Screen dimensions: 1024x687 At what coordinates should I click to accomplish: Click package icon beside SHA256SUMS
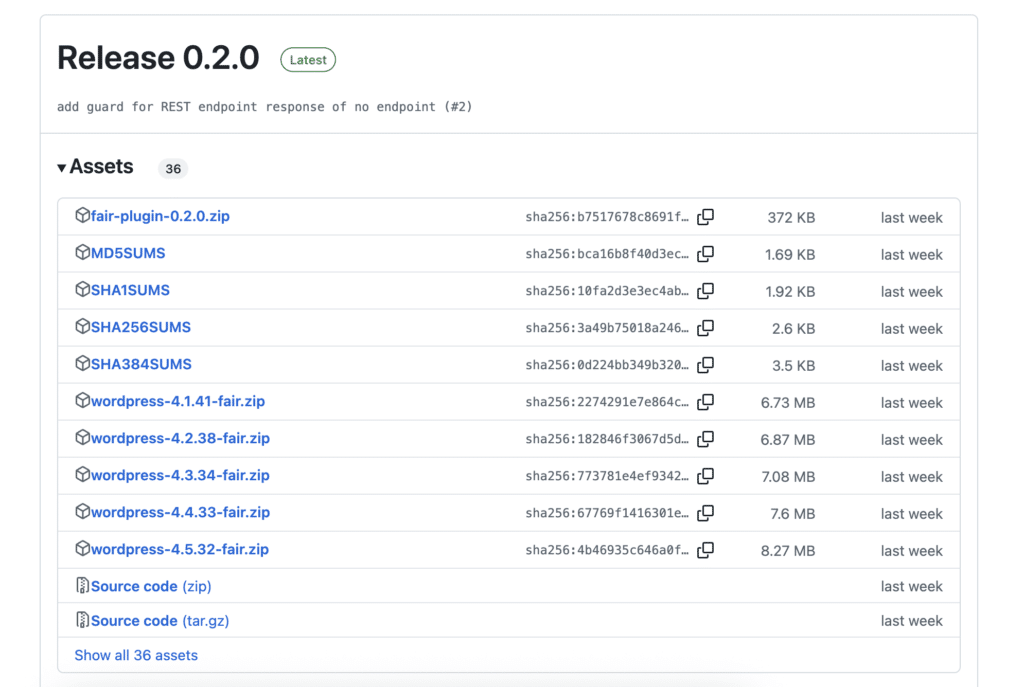pyautogui.click(x=82, y=326)
